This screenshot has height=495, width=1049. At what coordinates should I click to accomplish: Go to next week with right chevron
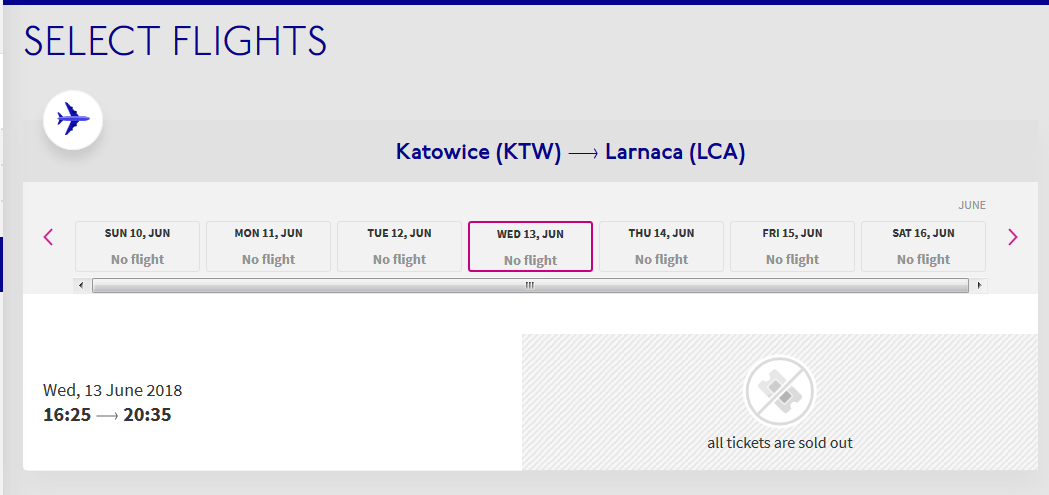pos(1013,237)
